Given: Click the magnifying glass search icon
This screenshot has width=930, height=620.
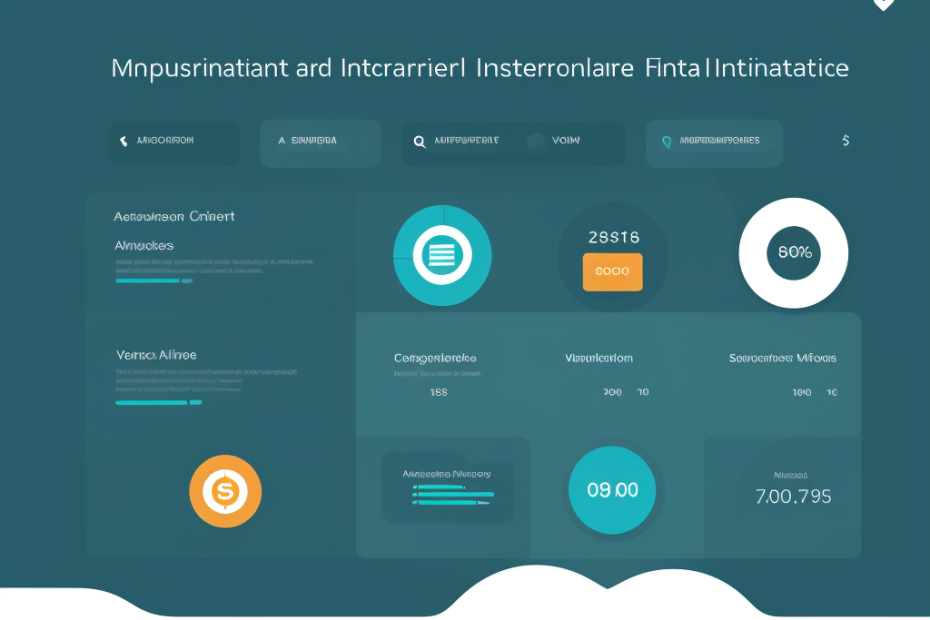Looking at the screenshot, I should (x=420, y=142).
